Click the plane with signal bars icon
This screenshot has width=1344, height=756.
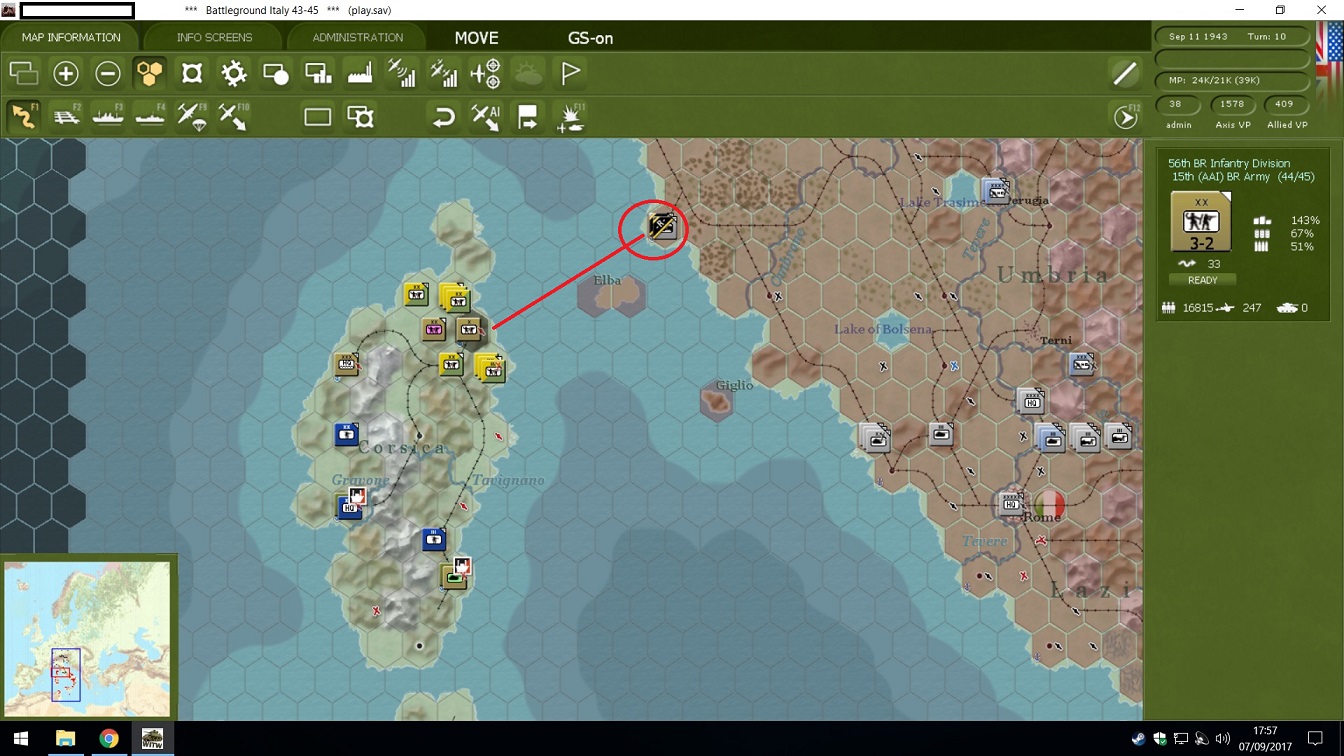pyautogui.click(x=402, y=73)
